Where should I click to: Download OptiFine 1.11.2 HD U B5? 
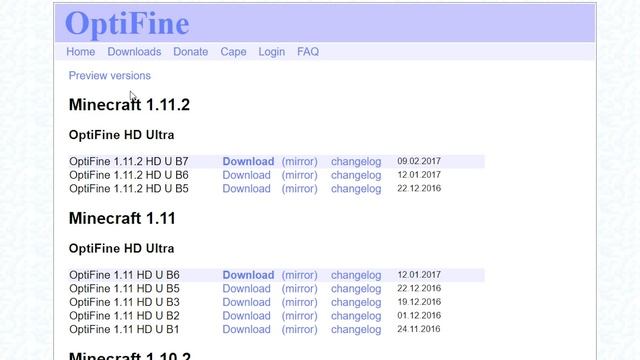[247, 189]
